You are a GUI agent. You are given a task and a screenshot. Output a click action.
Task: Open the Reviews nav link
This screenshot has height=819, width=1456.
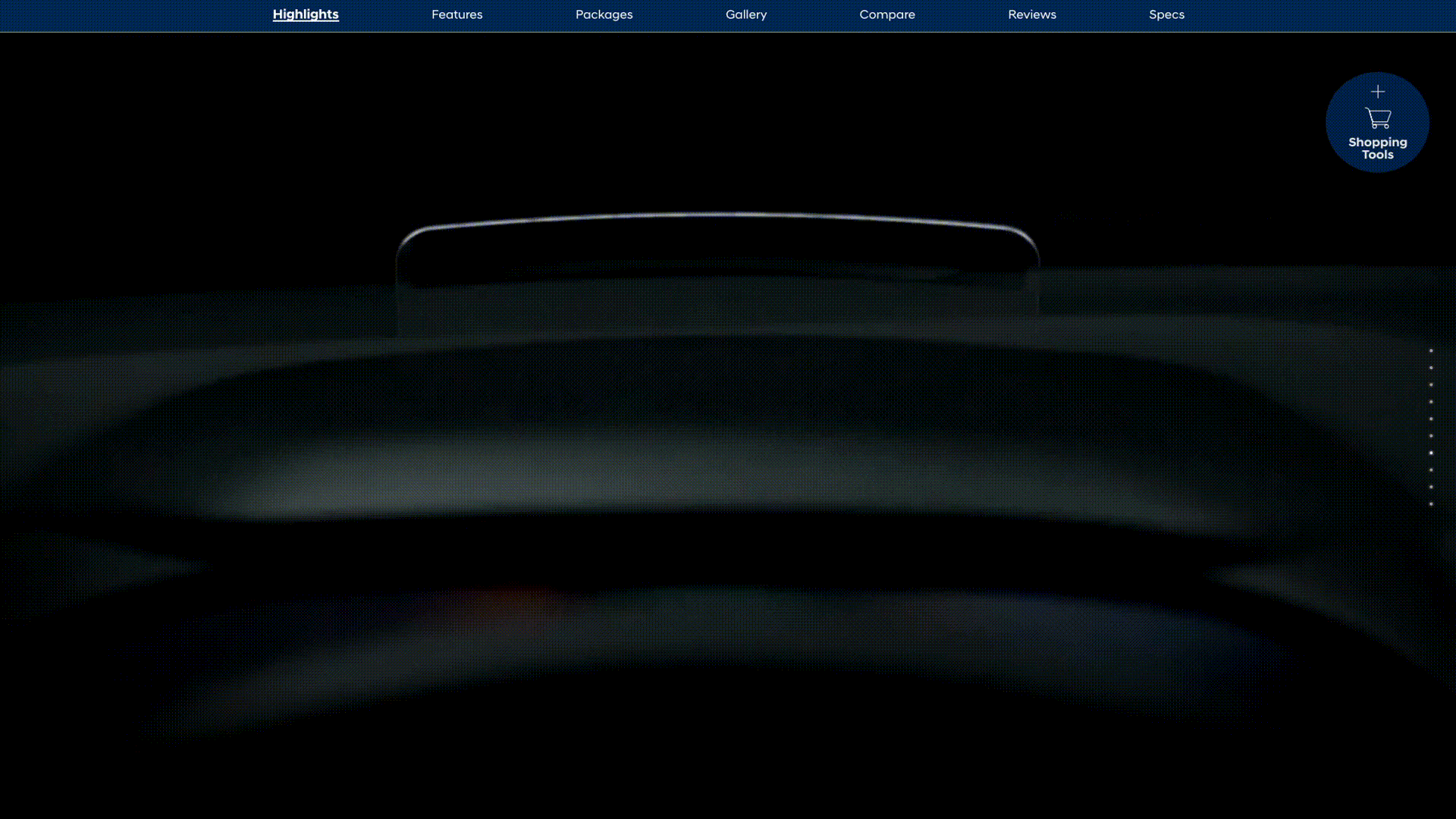(x=1032, y=14)
